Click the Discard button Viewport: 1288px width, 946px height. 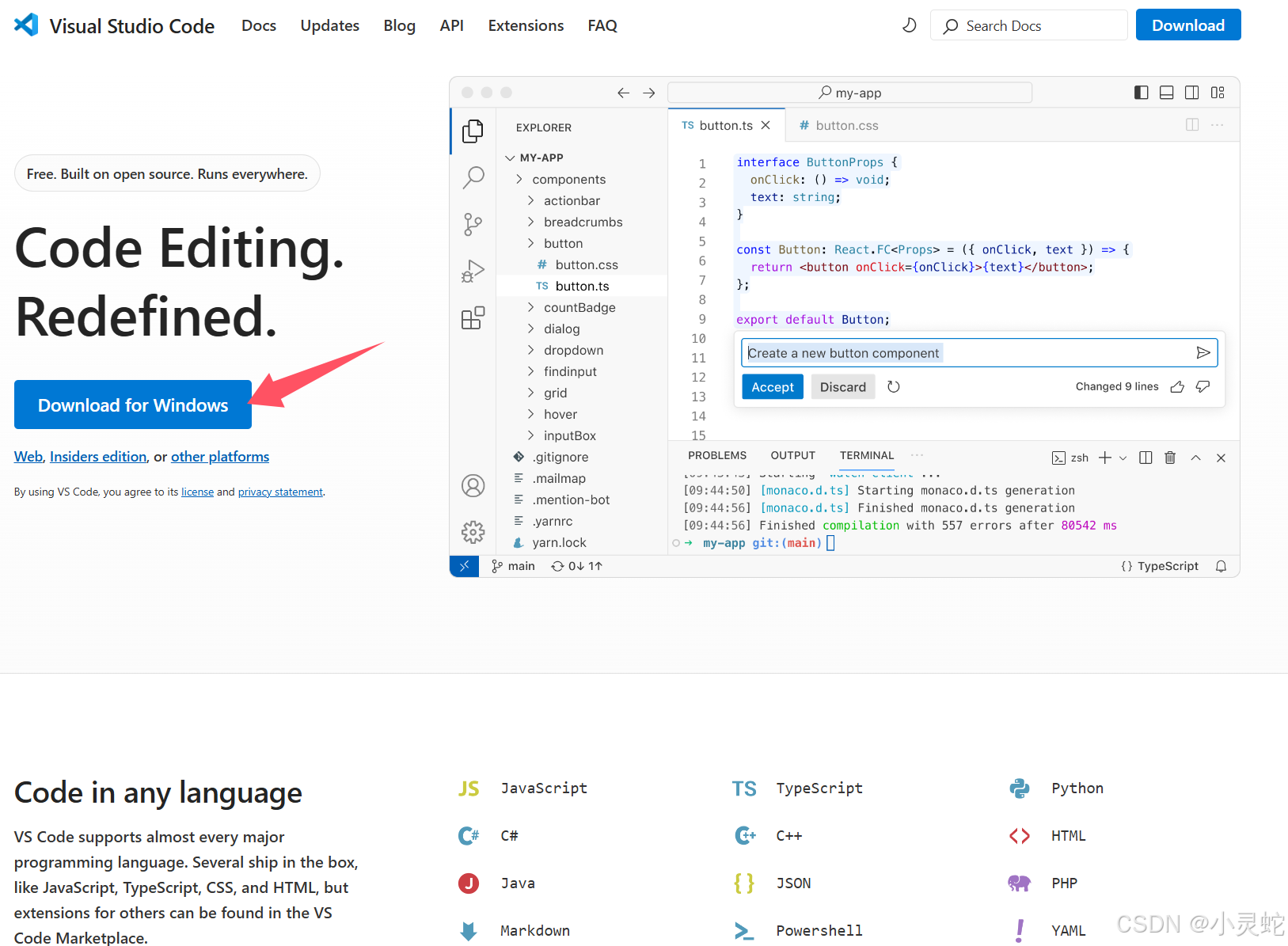point(843,387)
